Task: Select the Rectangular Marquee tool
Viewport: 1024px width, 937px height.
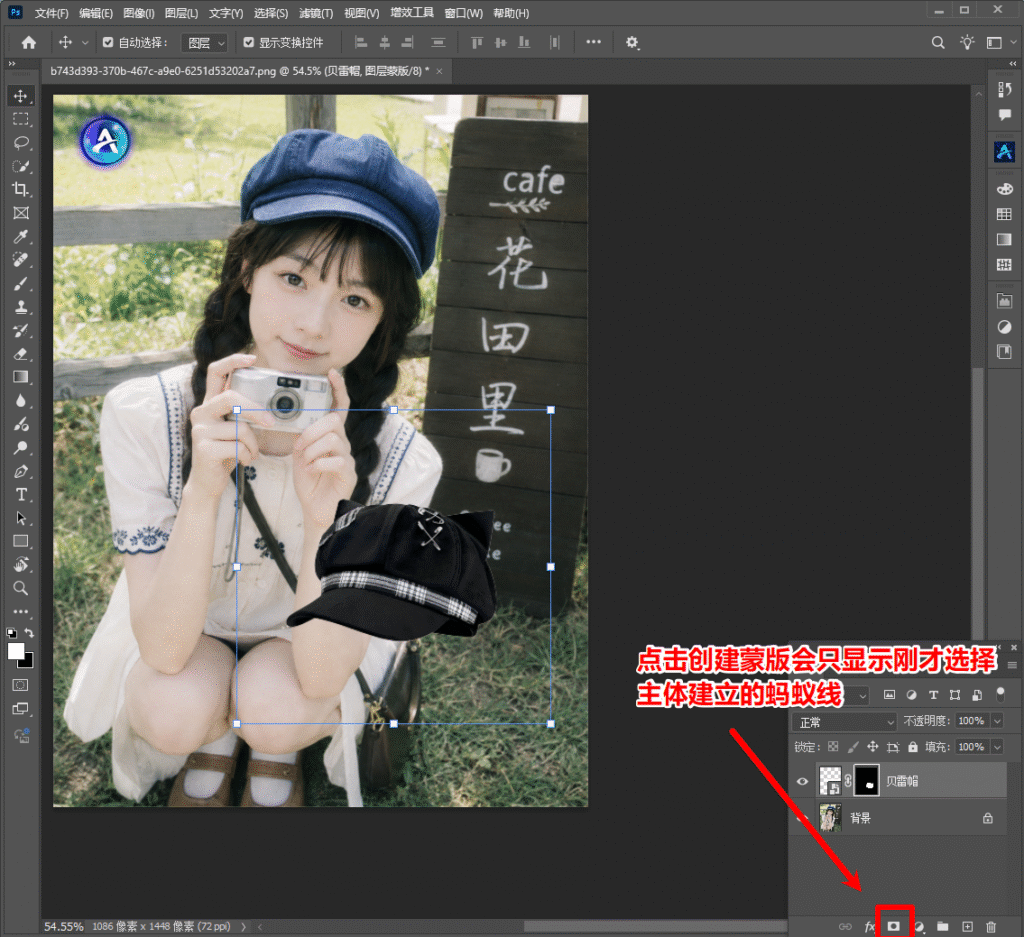Action: [21, 119]
